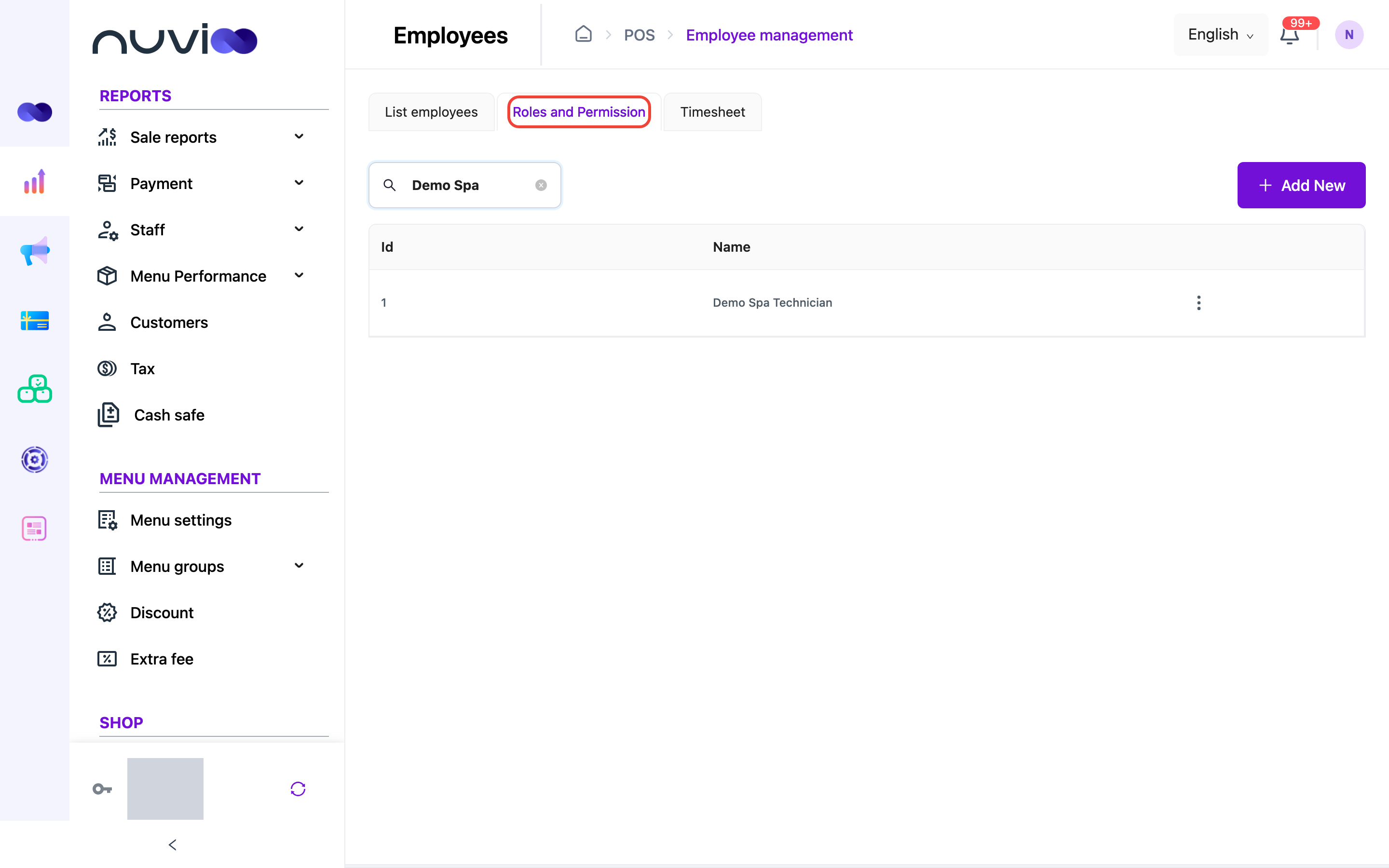Click the refresh sync icon at sidebar bottom
Viewport: 1389px width, 868px height.
coord(298,789)
